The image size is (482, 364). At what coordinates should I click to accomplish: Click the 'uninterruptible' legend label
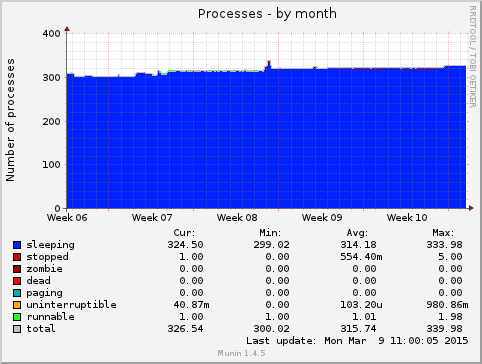click(71, 305)
